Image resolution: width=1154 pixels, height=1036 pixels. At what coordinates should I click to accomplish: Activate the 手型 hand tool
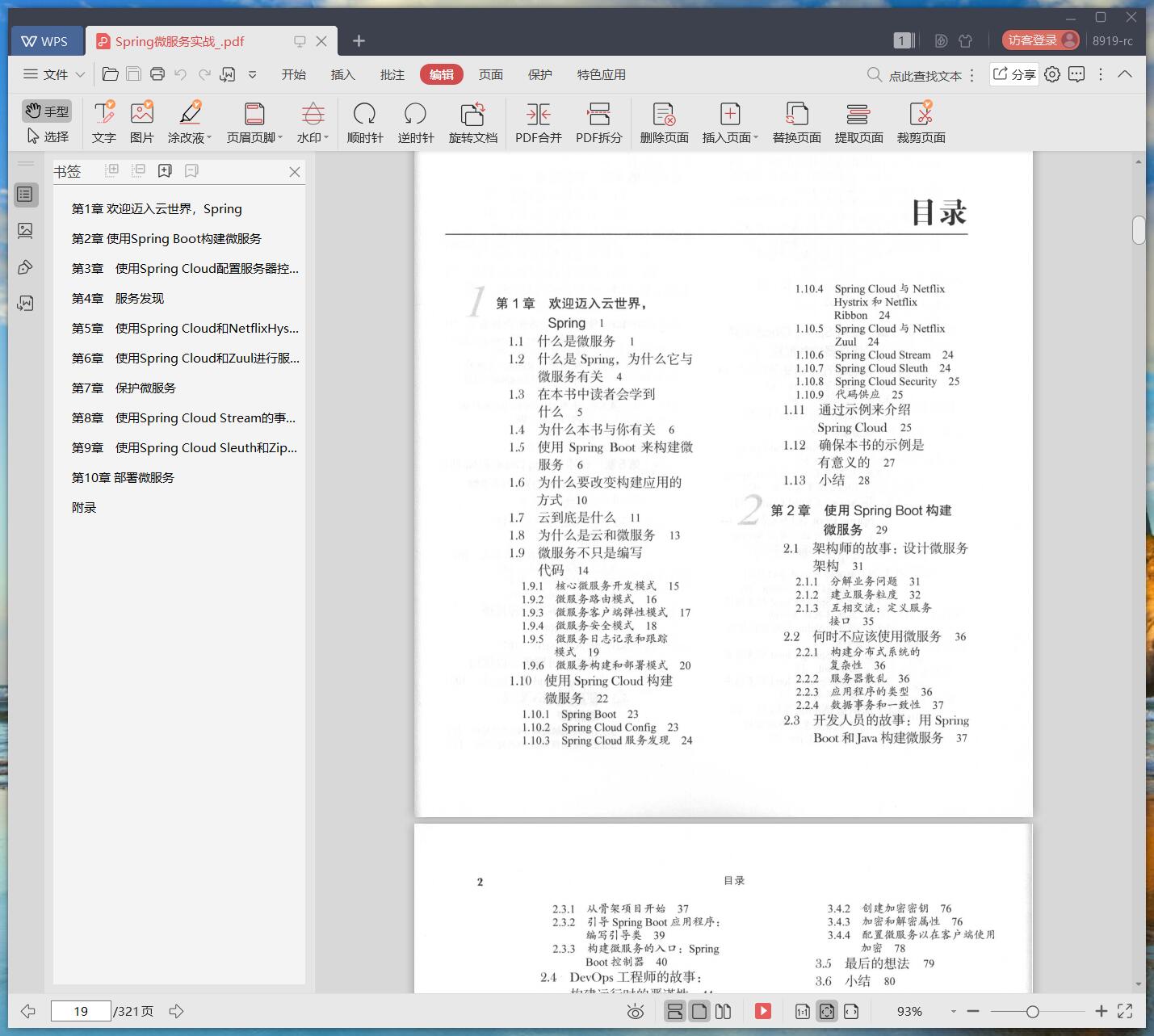pyautogui.click(x=47, y=111)
